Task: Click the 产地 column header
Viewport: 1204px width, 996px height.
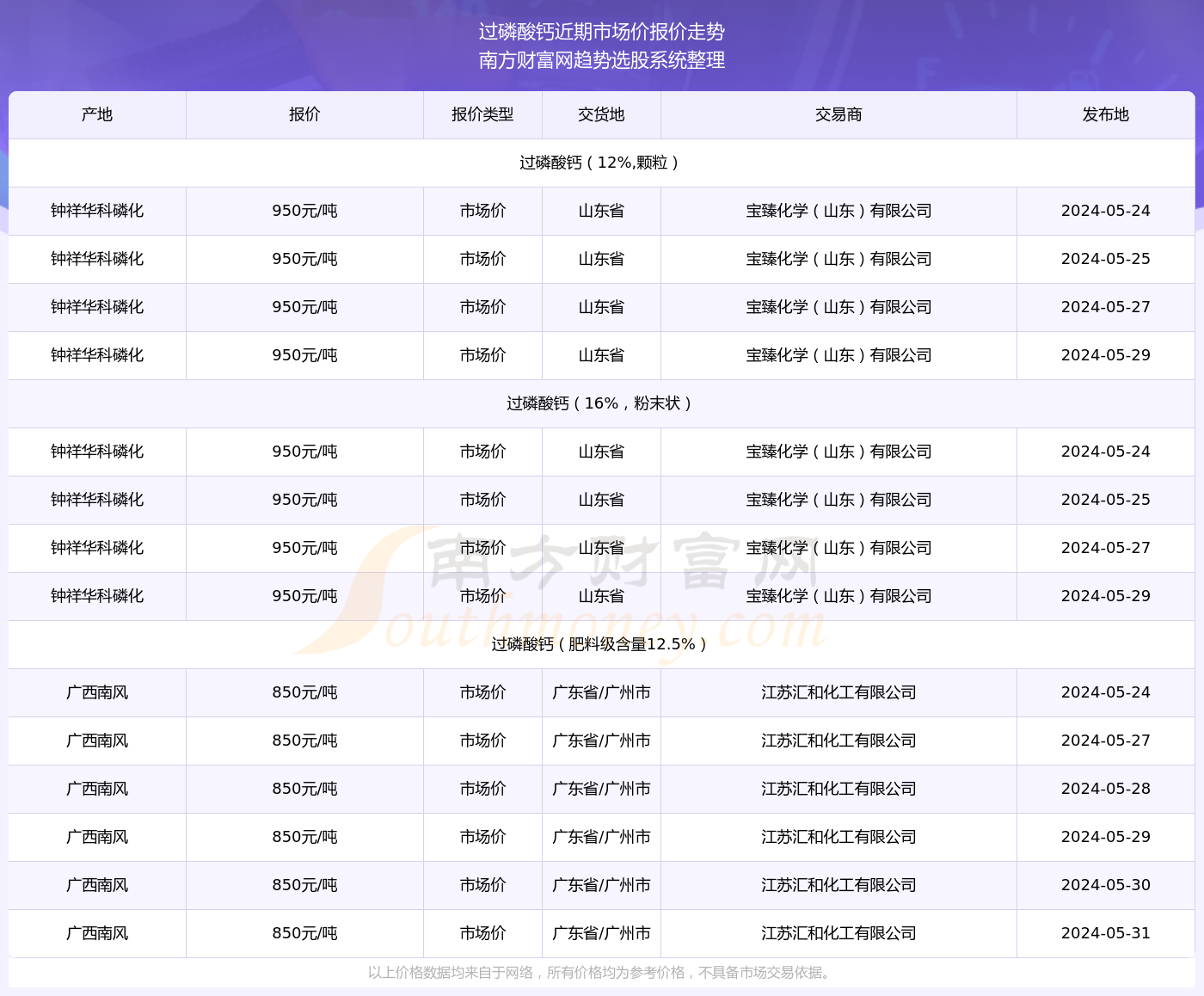Action: (x=97, y=114)
